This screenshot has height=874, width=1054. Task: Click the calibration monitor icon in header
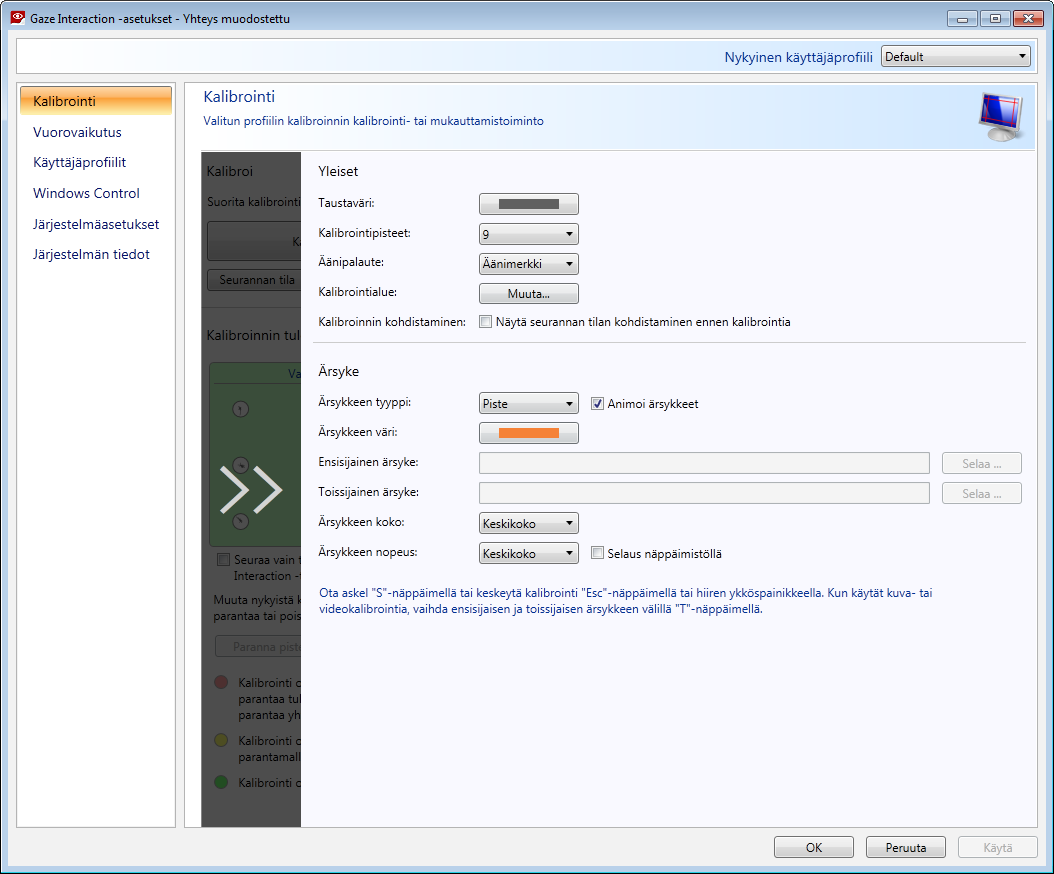point(1001,117)
